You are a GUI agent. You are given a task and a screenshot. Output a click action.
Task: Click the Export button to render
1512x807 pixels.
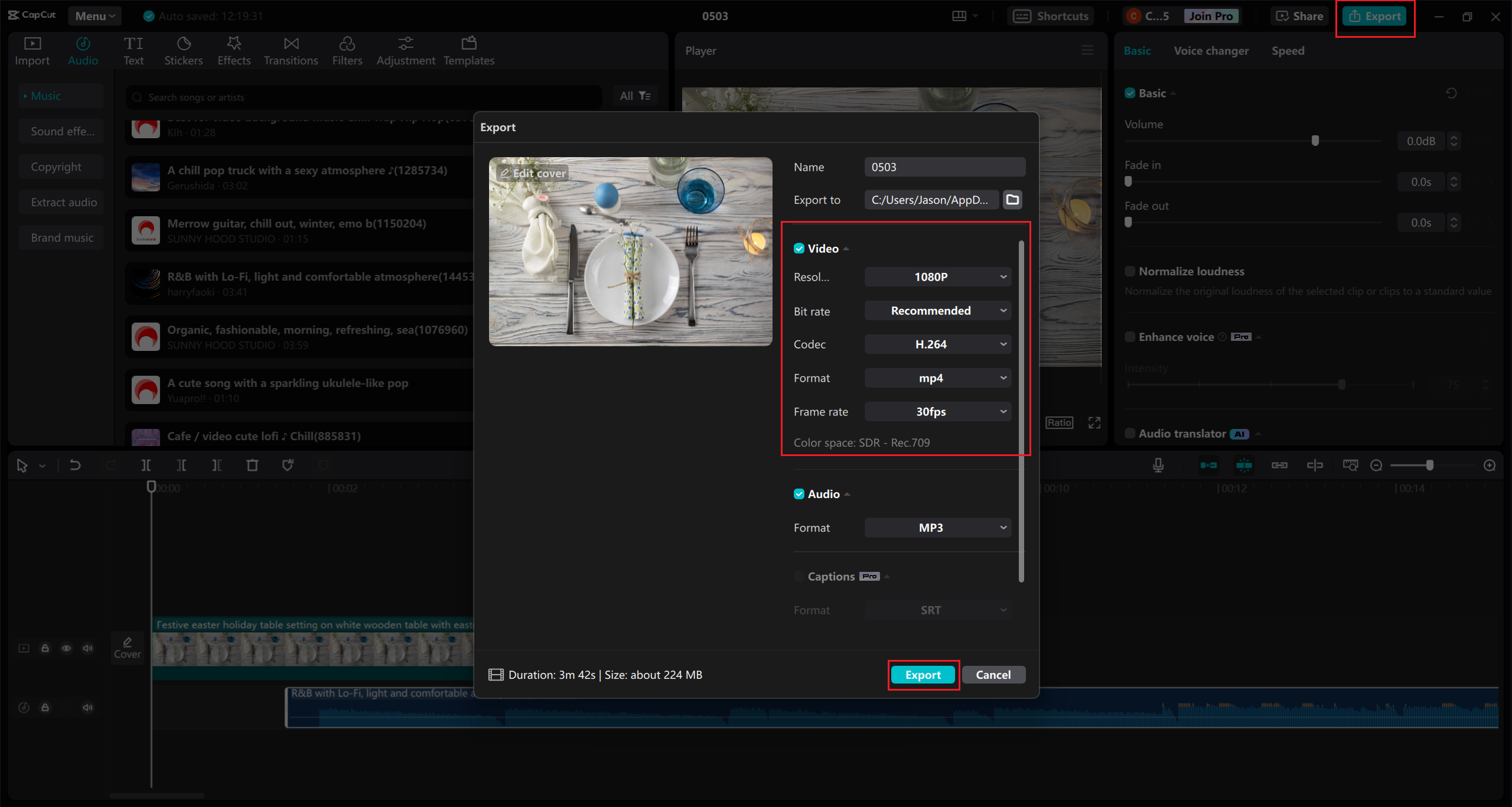tap(922, 674)
